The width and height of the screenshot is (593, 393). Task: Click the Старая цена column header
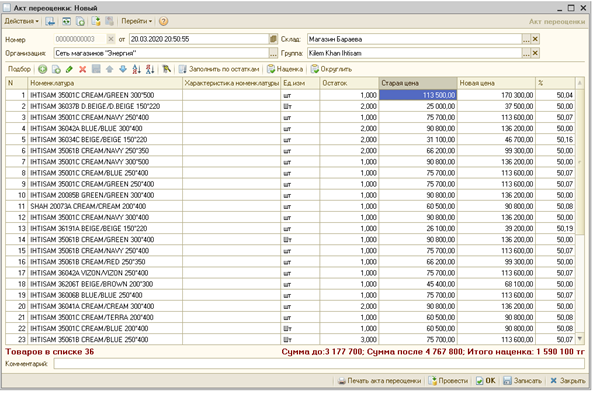coord(418,83)
